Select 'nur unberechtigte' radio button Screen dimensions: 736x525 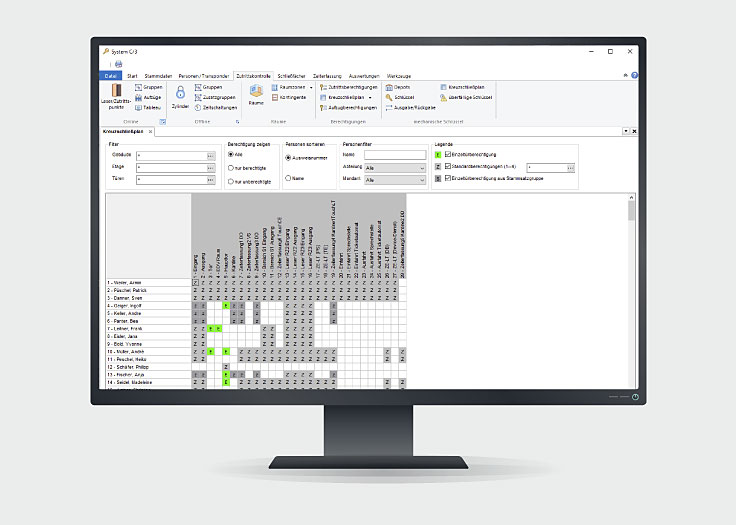(x=231, y=182)
